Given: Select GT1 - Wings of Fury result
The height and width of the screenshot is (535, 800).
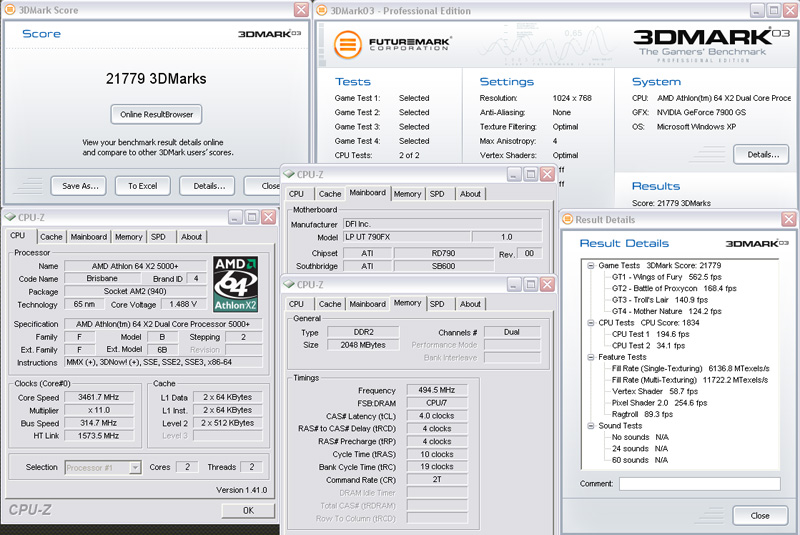Looking at the screenshot, I should pos(666,277).
